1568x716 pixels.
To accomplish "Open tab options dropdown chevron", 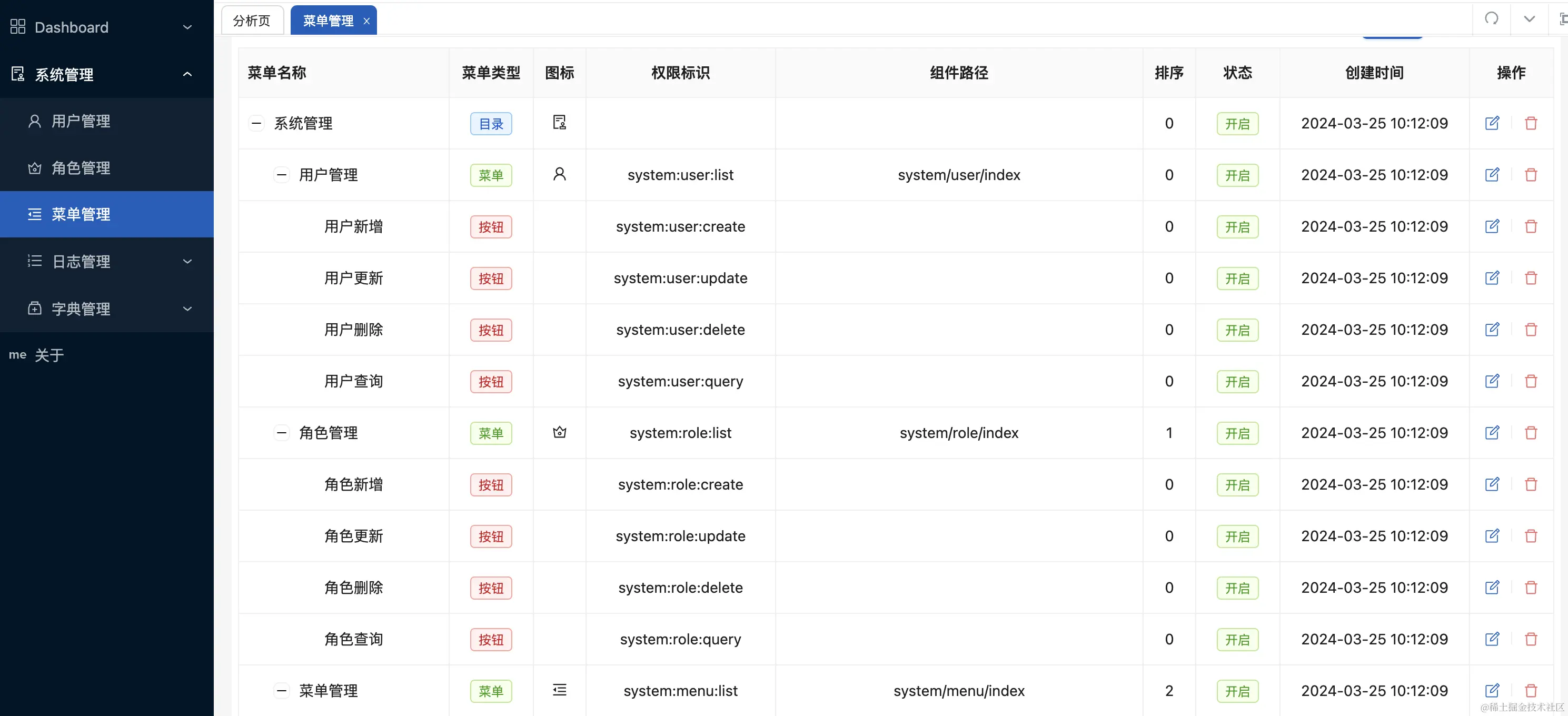I will (x=1529, y=18).
